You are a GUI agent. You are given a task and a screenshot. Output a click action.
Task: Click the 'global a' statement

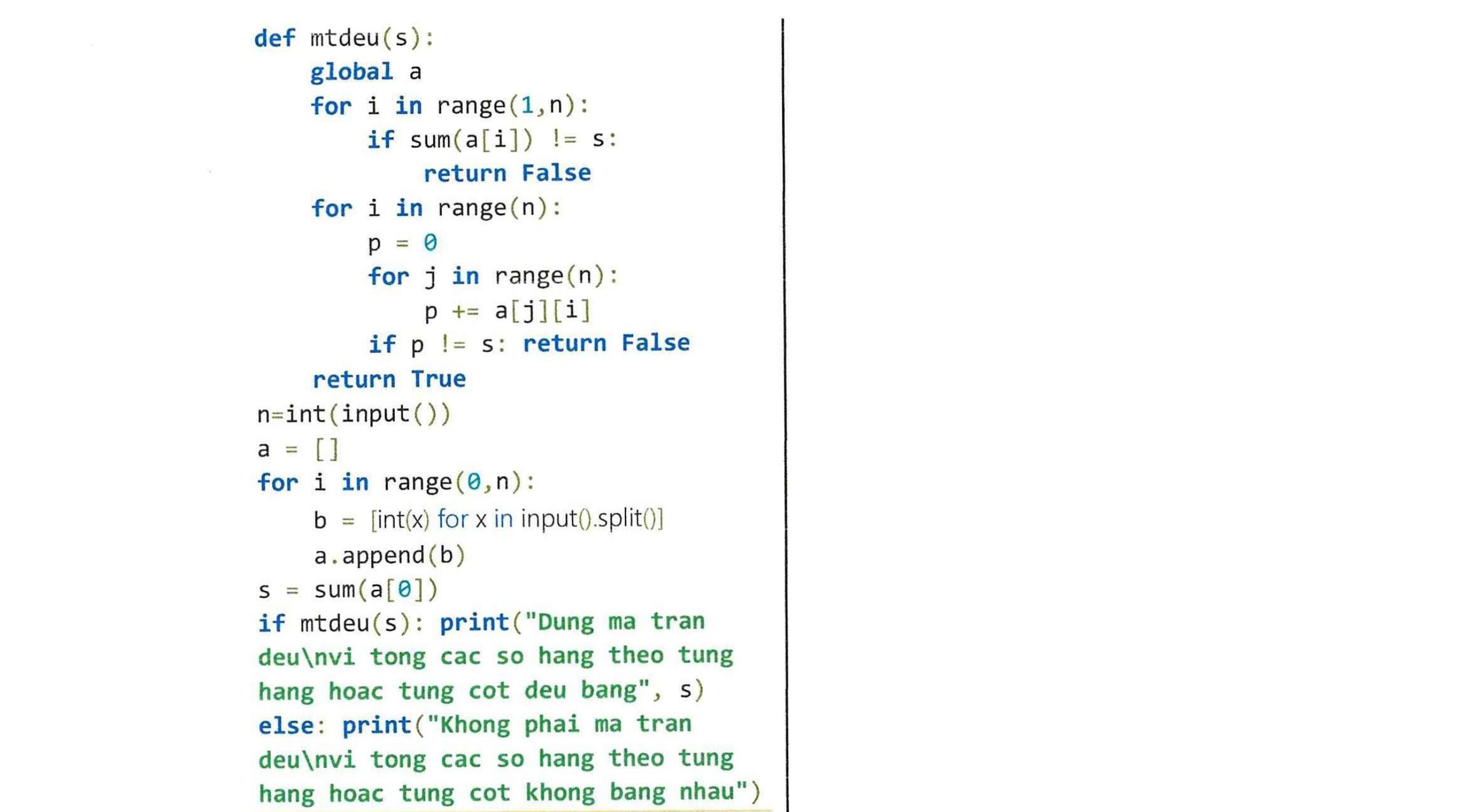pos(366,72)
